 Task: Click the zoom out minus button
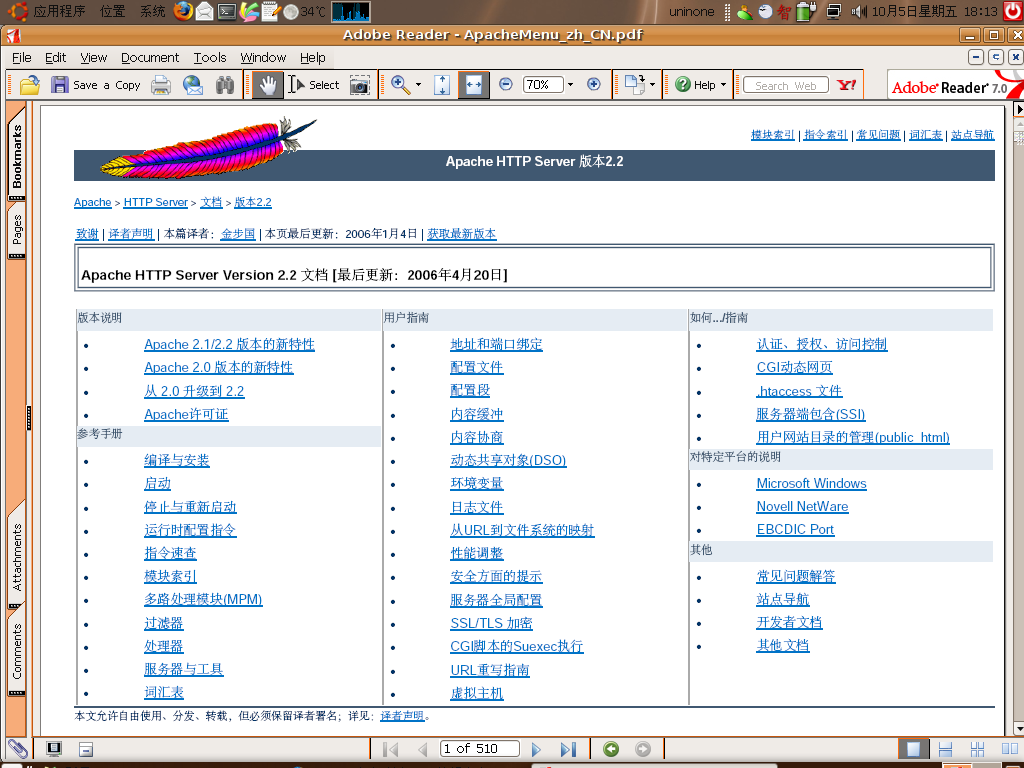tap(505, 84)
